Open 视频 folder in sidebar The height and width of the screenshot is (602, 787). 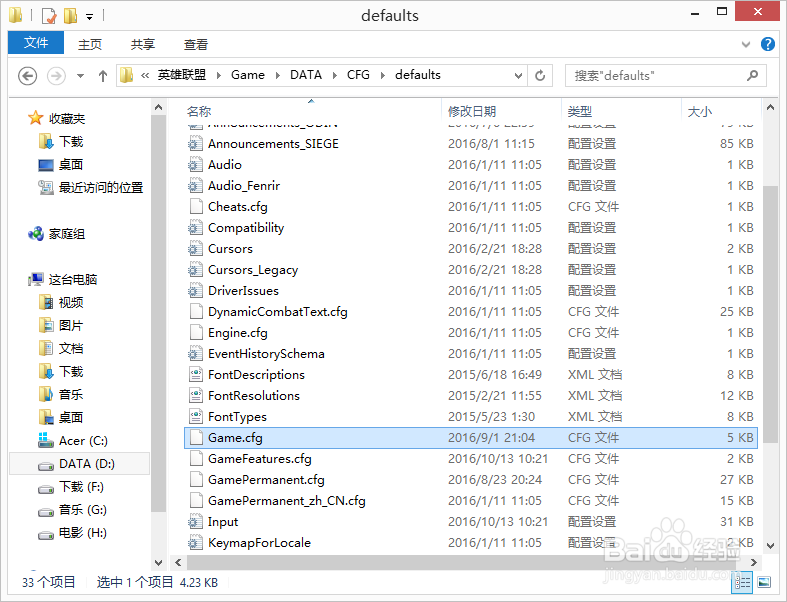pyautogui.click(x=71, y=302)
